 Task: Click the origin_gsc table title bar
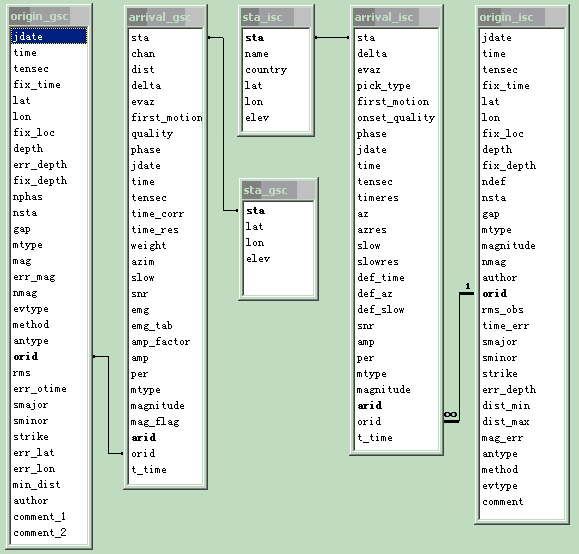point(49,16)
